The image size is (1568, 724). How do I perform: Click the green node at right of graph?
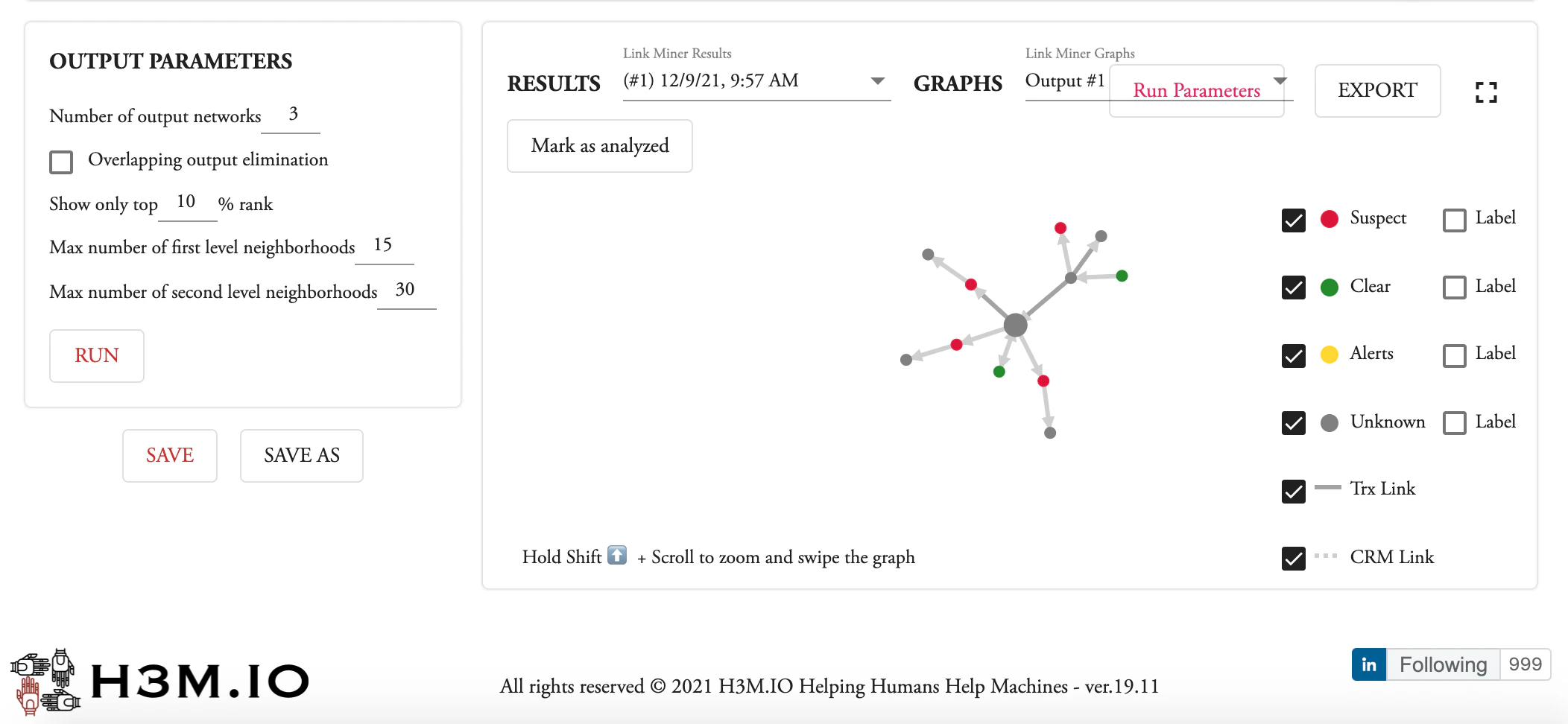tap(1122, 276)
